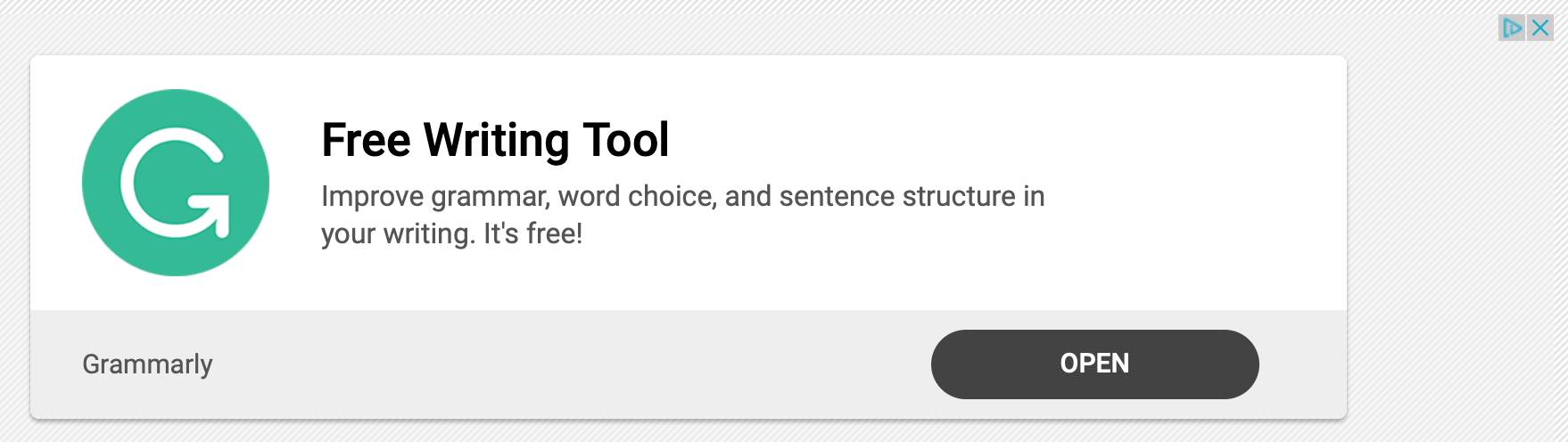
Task: Click the word 'Free' in the headline
Action: (366, 141)
